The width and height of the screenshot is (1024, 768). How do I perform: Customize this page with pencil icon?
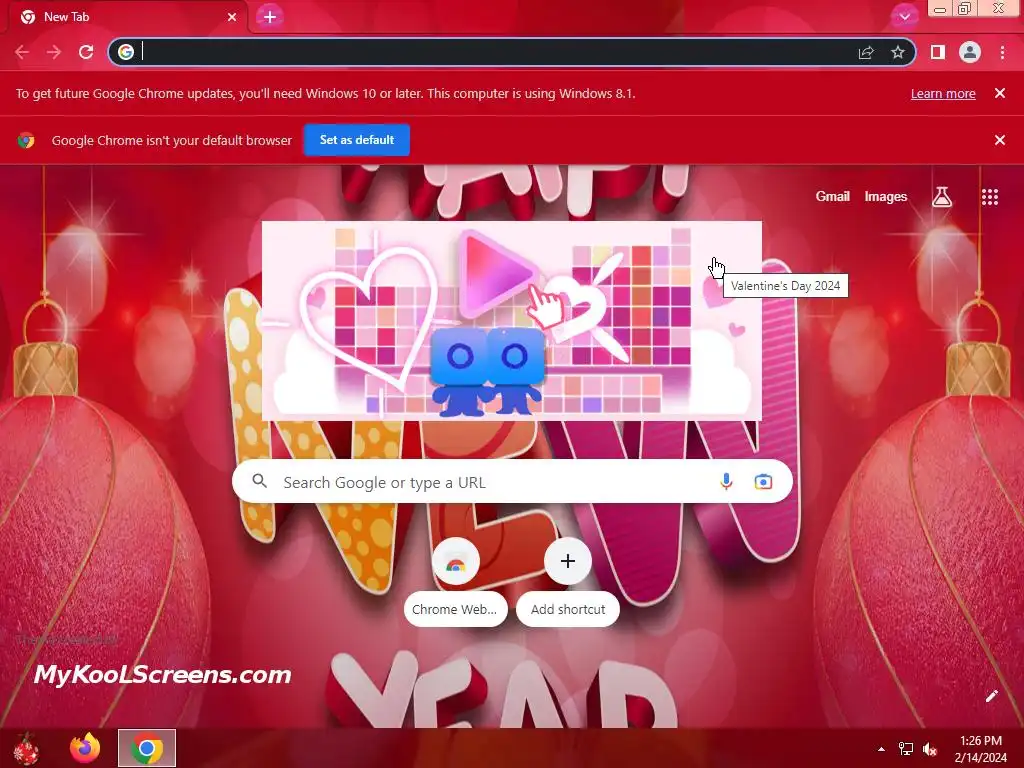click(x=991, y=696)
